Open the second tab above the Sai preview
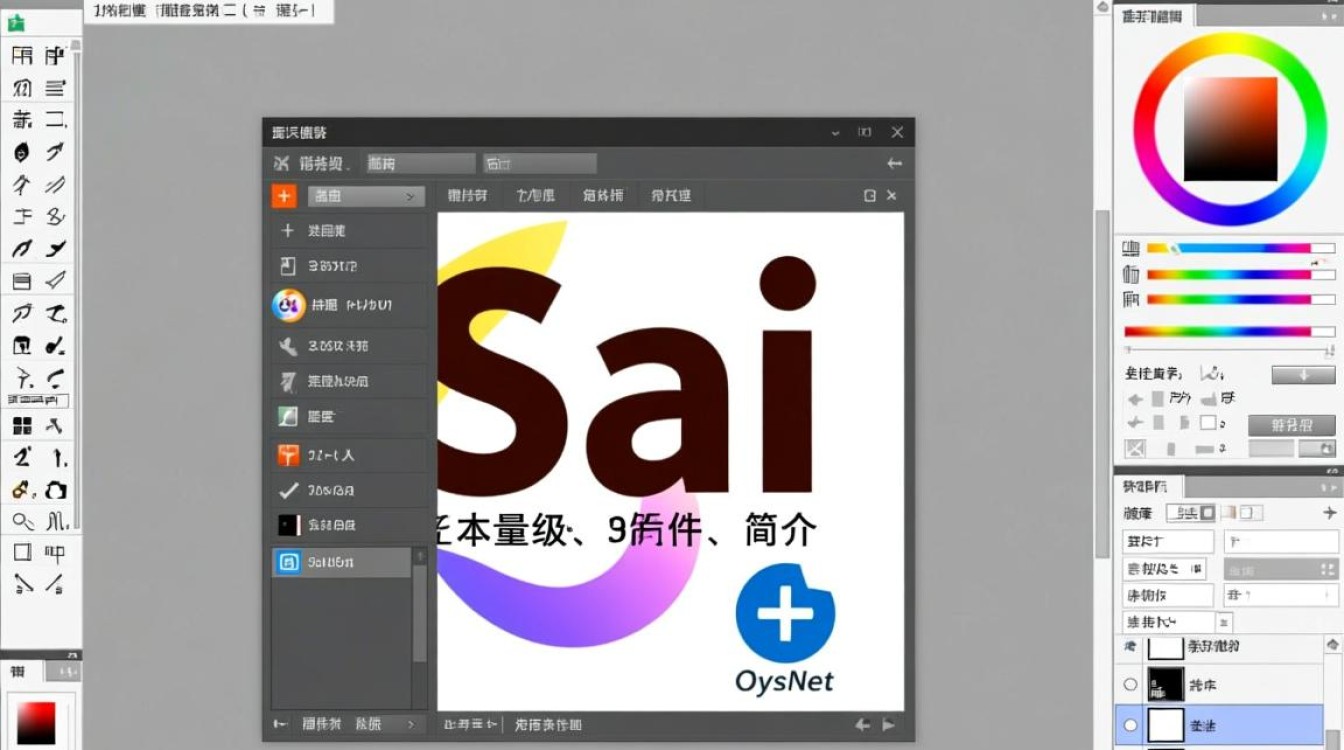 (x=535, y=196)
